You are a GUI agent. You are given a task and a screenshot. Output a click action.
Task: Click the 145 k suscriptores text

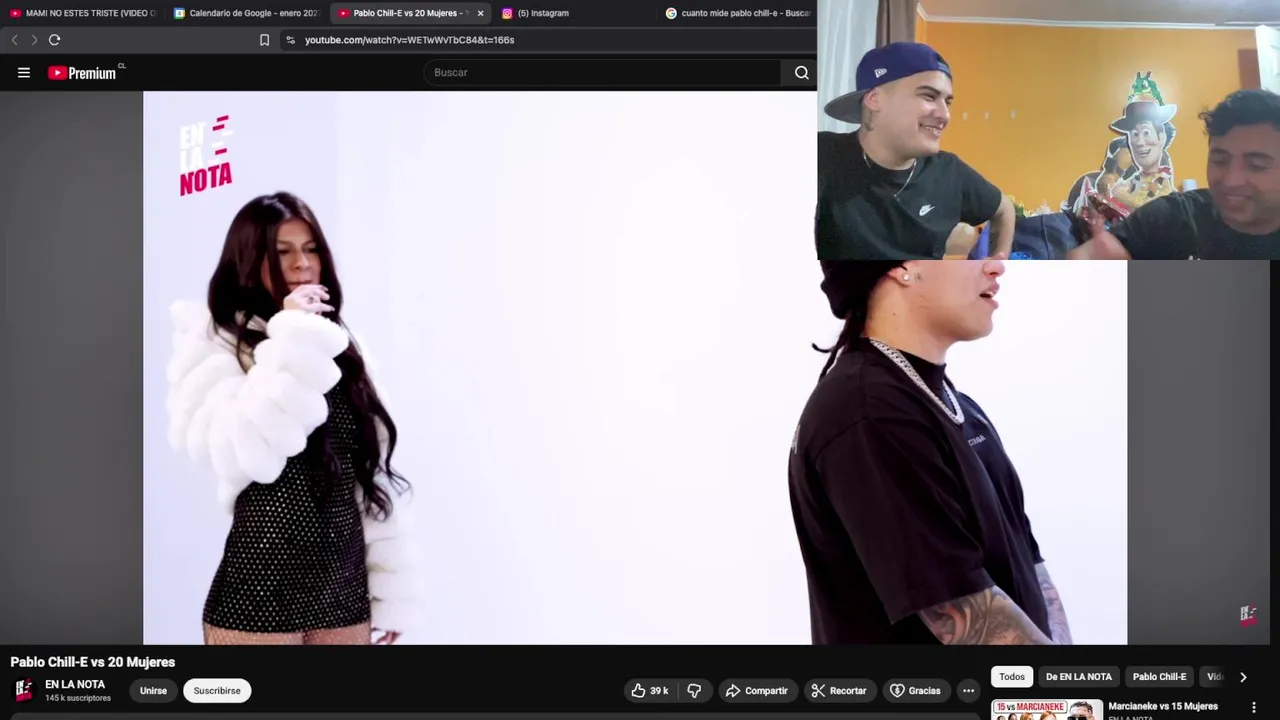[78, 698]
